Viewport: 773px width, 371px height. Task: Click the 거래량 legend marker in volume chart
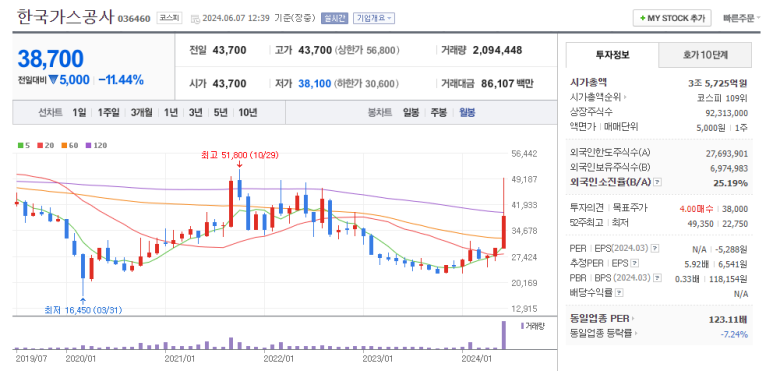point(522,326)
